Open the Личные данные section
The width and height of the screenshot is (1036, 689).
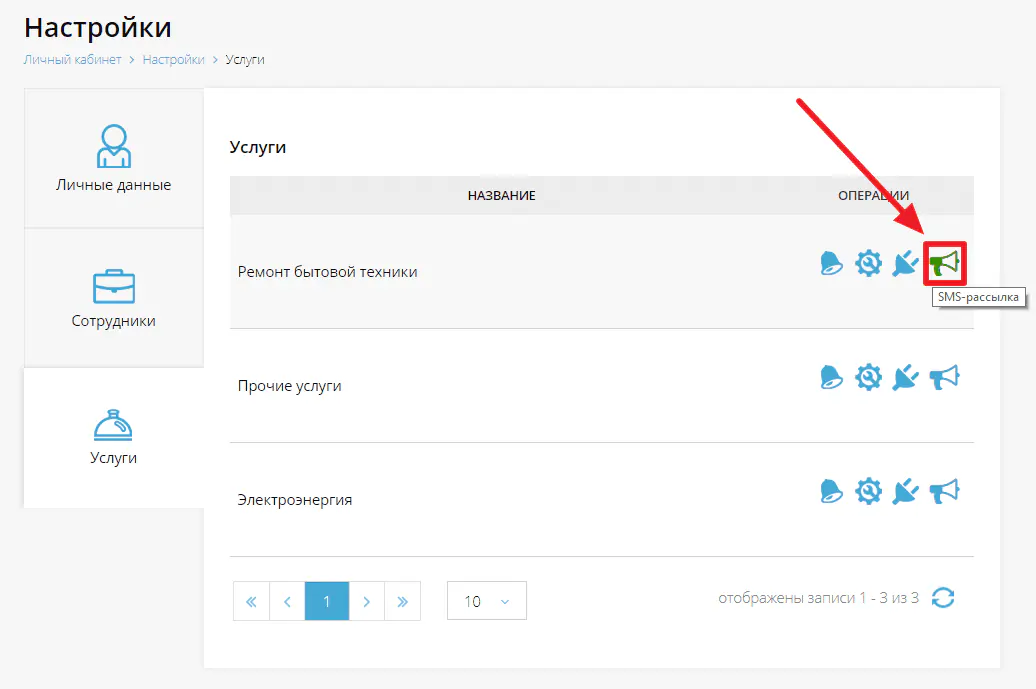pos(113,159)
